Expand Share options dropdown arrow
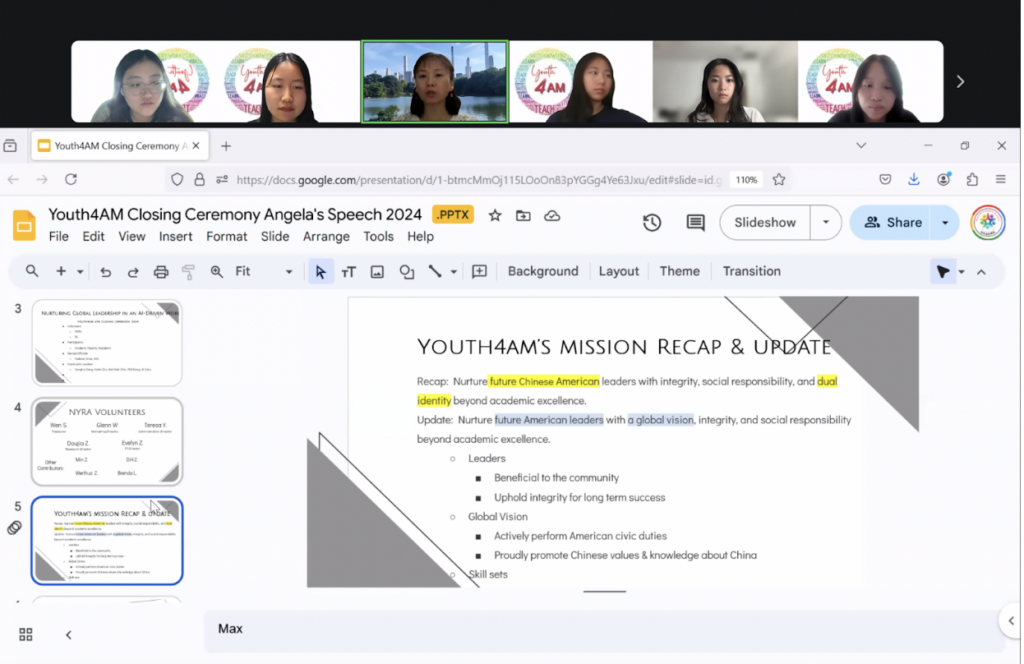This screenshot has height=664, width=1024. (x=944, y=223)
